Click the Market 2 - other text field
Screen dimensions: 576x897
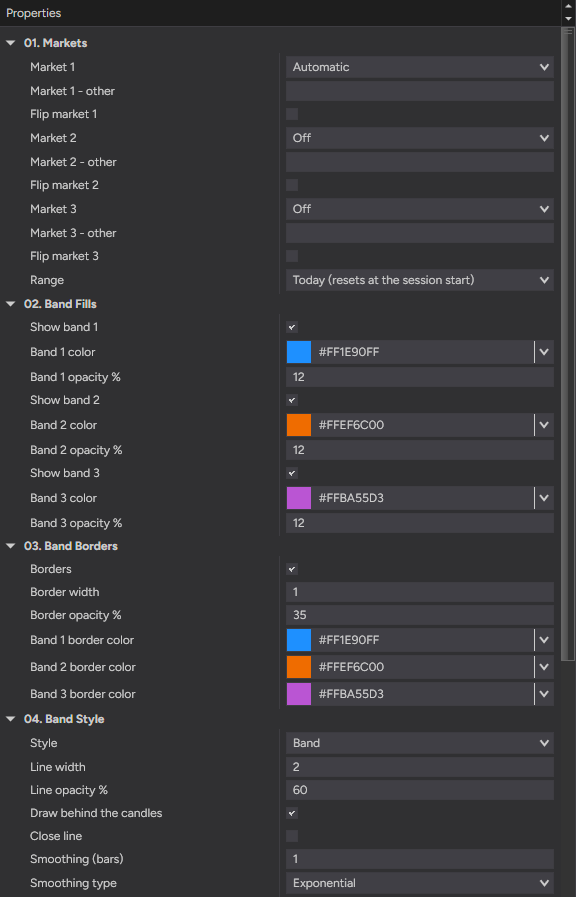click(419, 162)
